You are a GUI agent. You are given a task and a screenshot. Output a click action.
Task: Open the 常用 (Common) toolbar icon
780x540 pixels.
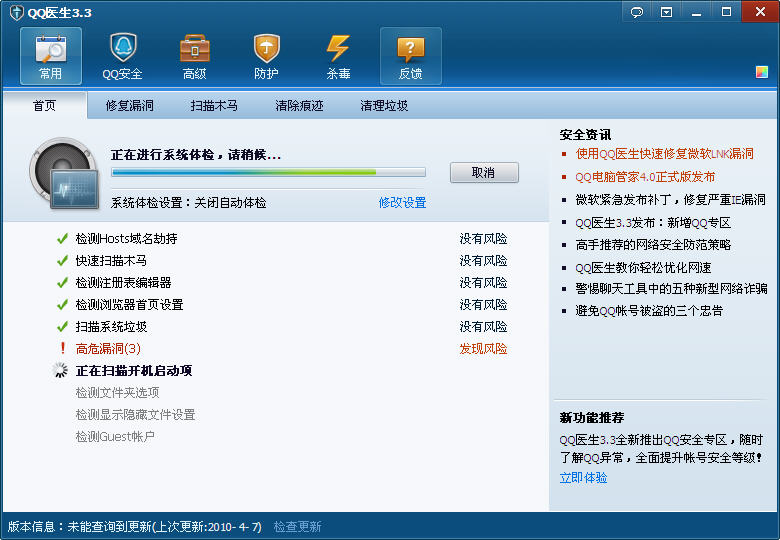[51, 56]
